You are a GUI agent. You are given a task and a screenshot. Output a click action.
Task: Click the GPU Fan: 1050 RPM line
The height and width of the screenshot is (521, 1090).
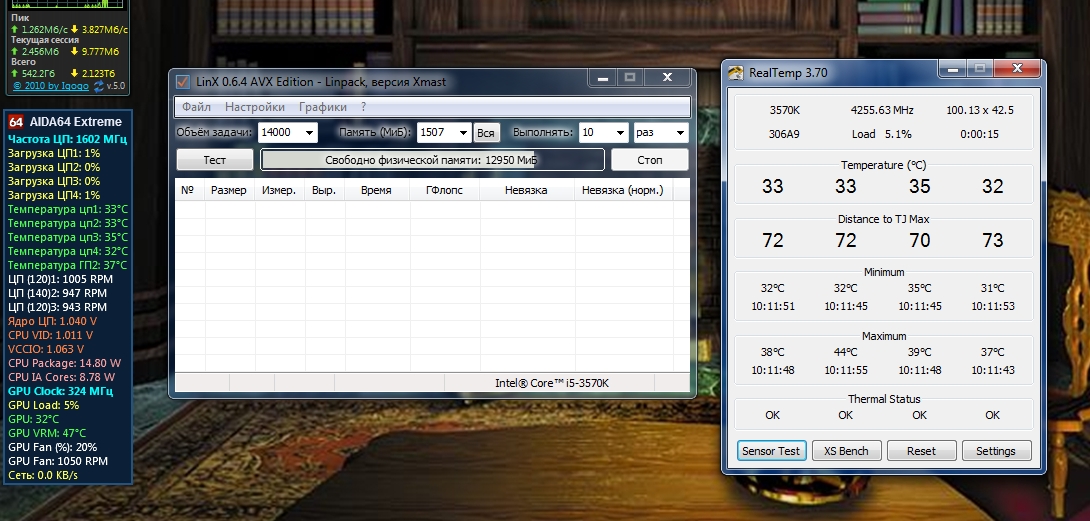click(58, 460)
